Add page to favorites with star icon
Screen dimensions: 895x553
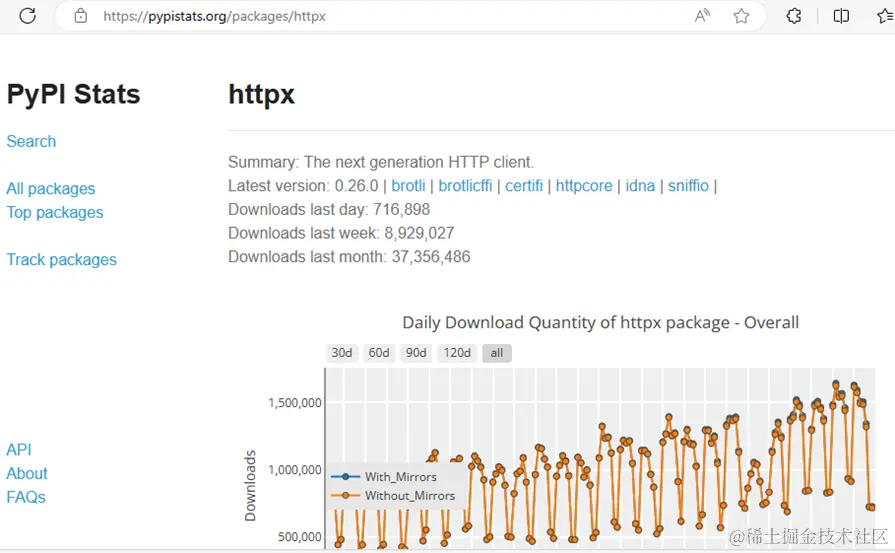pos(741,16)
